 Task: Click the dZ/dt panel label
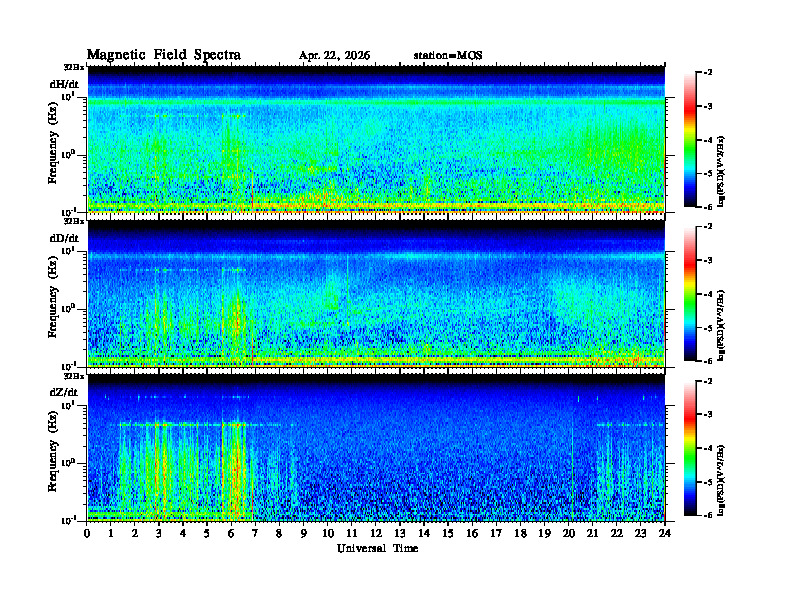[64, 392]
